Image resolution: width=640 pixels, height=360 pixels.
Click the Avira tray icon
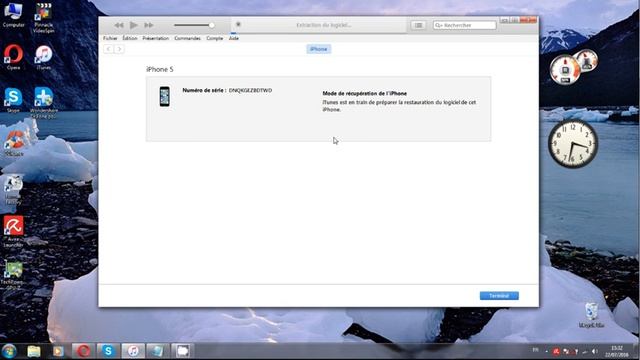pos(556,351)
